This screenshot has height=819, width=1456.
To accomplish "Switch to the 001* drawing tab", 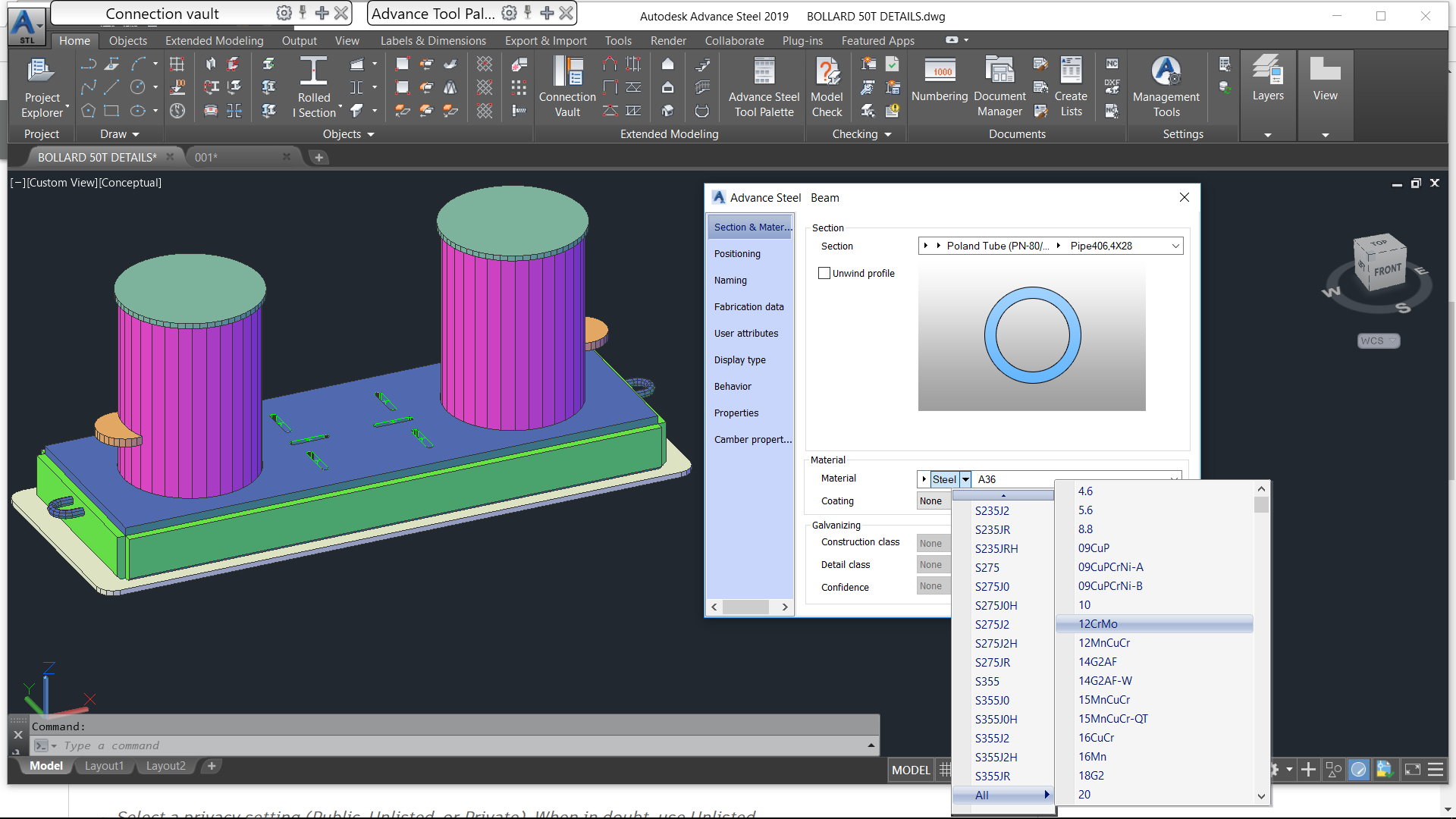I will [206, 157].
